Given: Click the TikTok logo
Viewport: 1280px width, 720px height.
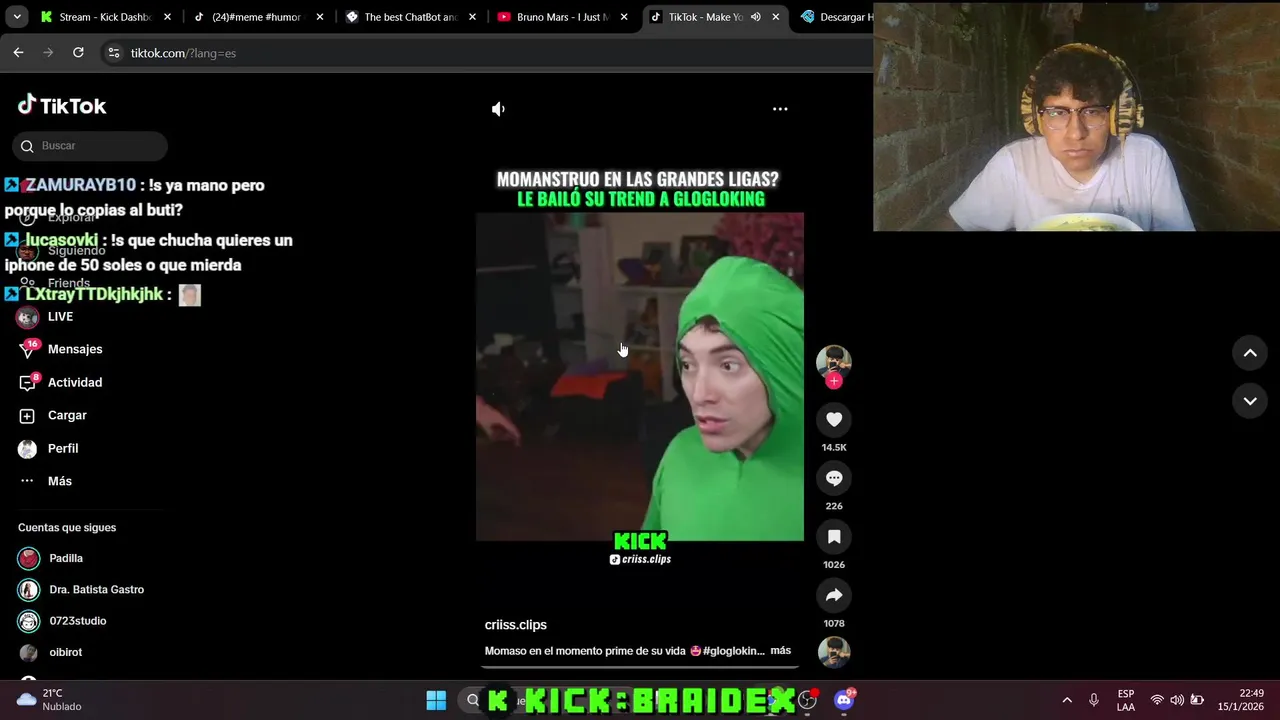Looking at the screenshot, I should pyautogui.click(x=62, y=105).
